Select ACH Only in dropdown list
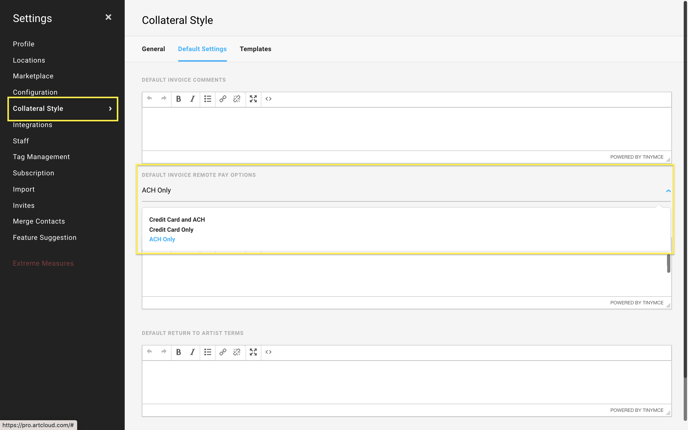The width and height of the screenshot is (688, 430). point(162,239)
